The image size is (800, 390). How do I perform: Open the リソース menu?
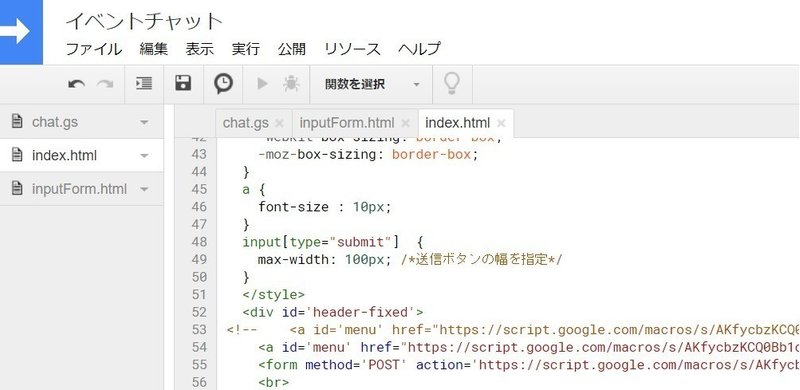[352, 49]
